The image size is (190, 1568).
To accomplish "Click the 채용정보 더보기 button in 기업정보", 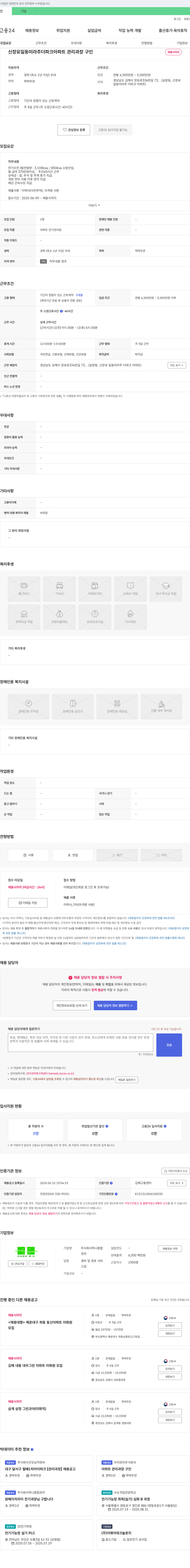I will pyautogui.click(x=170, y=1248).
